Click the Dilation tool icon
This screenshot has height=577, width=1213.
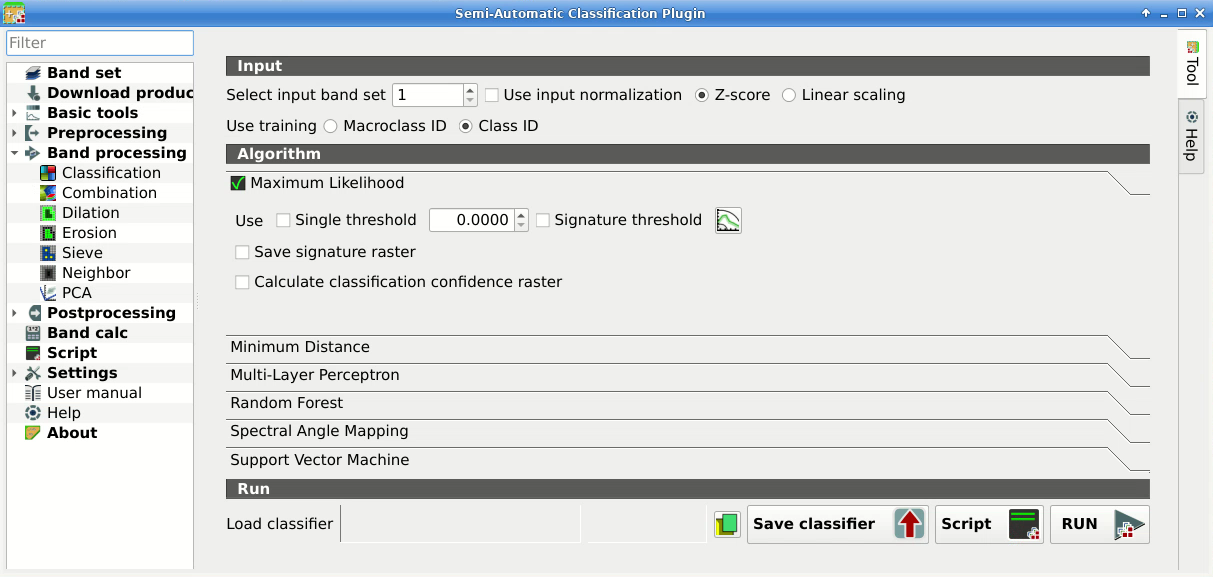[48, 213]
